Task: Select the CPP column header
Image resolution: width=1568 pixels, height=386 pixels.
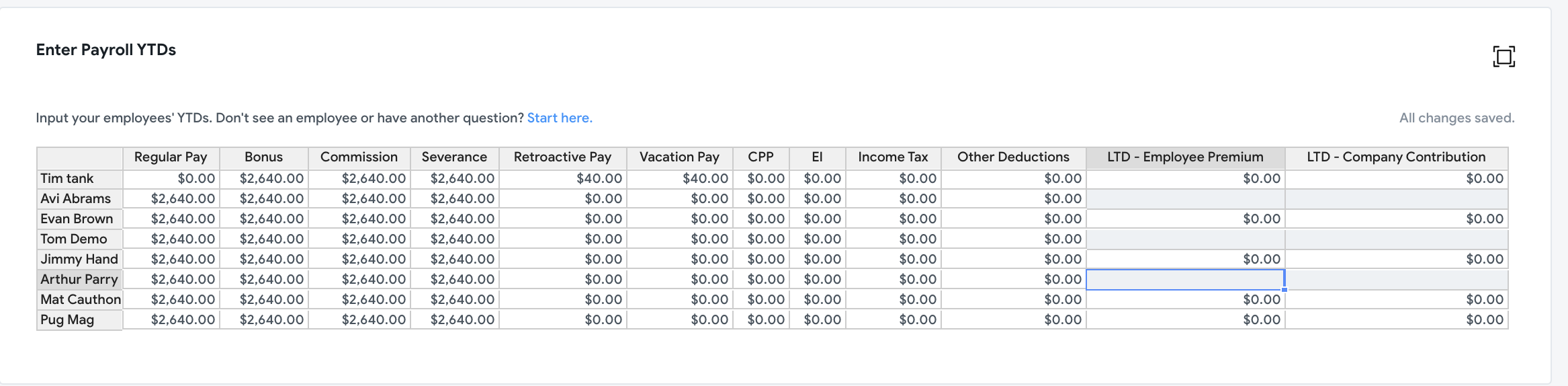Action: (x=760, y=157)
